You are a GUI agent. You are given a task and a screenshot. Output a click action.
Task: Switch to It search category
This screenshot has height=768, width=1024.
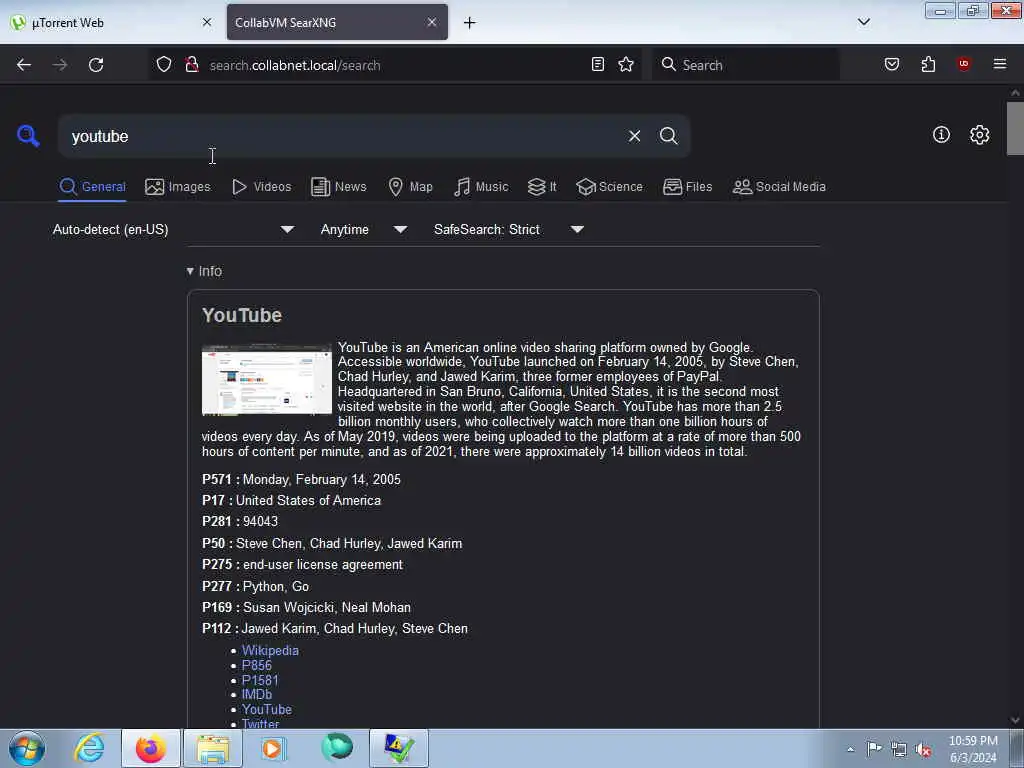tap(541, 187)
